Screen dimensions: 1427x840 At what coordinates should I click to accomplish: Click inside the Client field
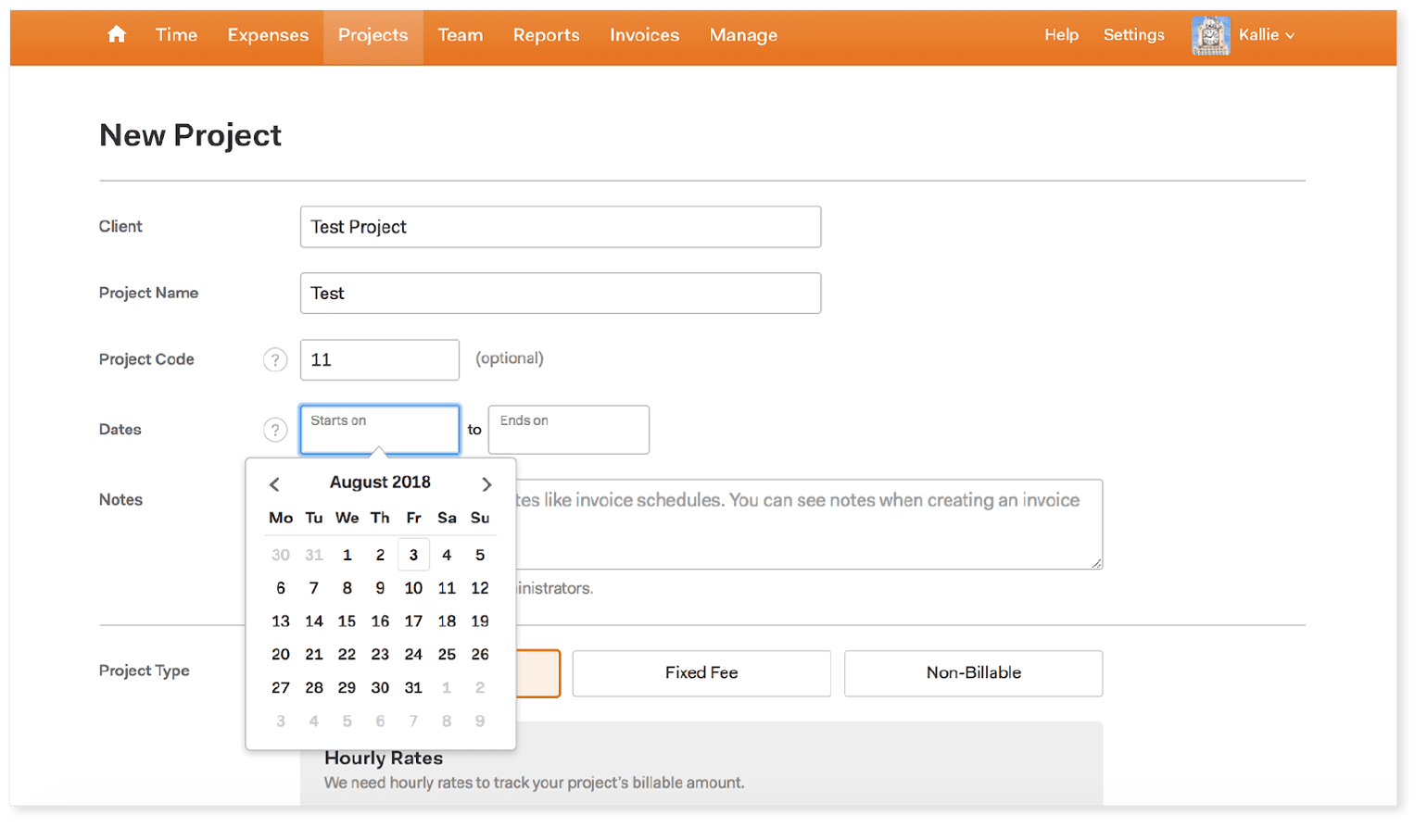click(x=560, y=226)
